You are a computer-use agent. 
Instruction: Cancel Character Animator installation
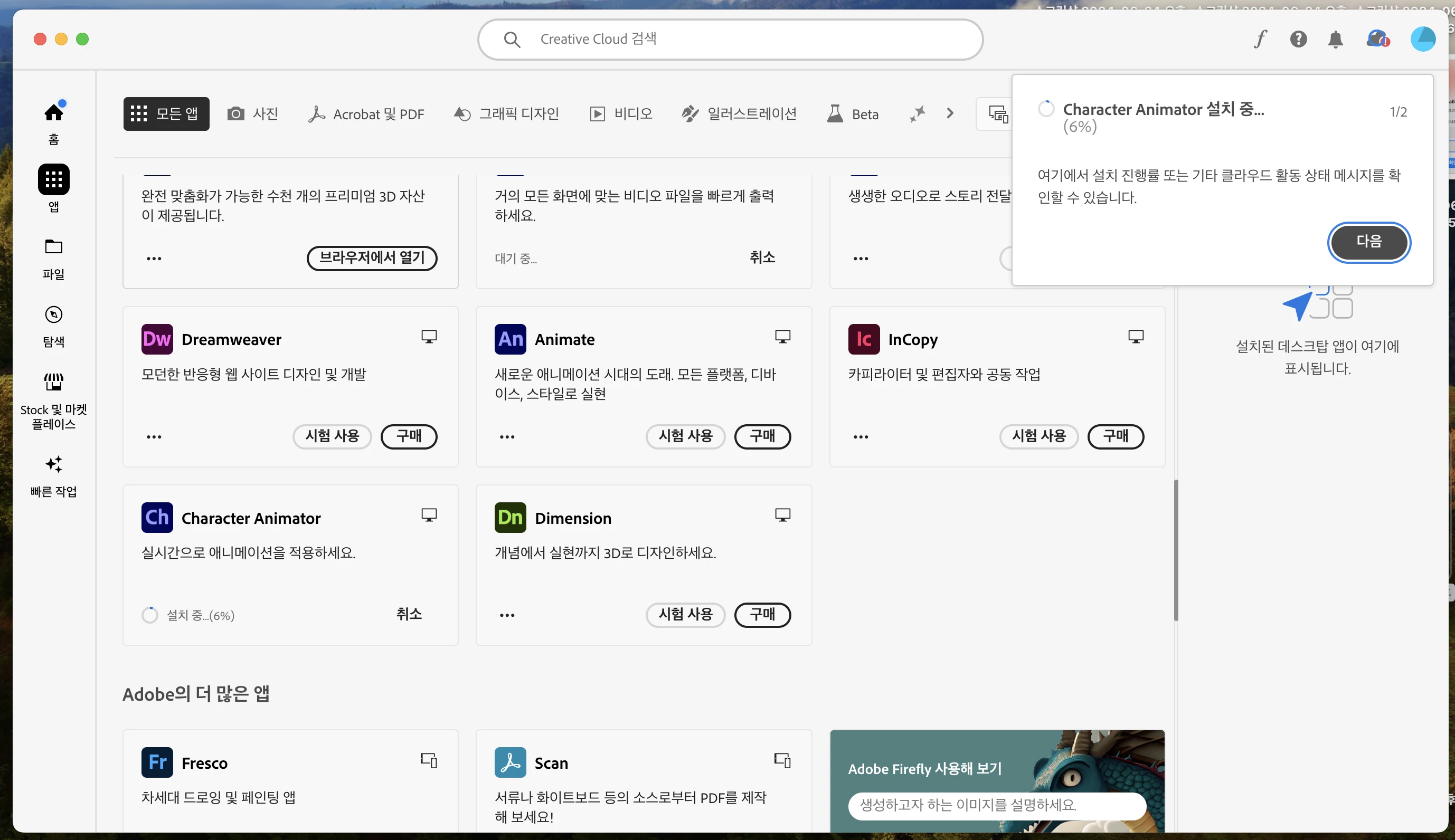pos(409,614)
